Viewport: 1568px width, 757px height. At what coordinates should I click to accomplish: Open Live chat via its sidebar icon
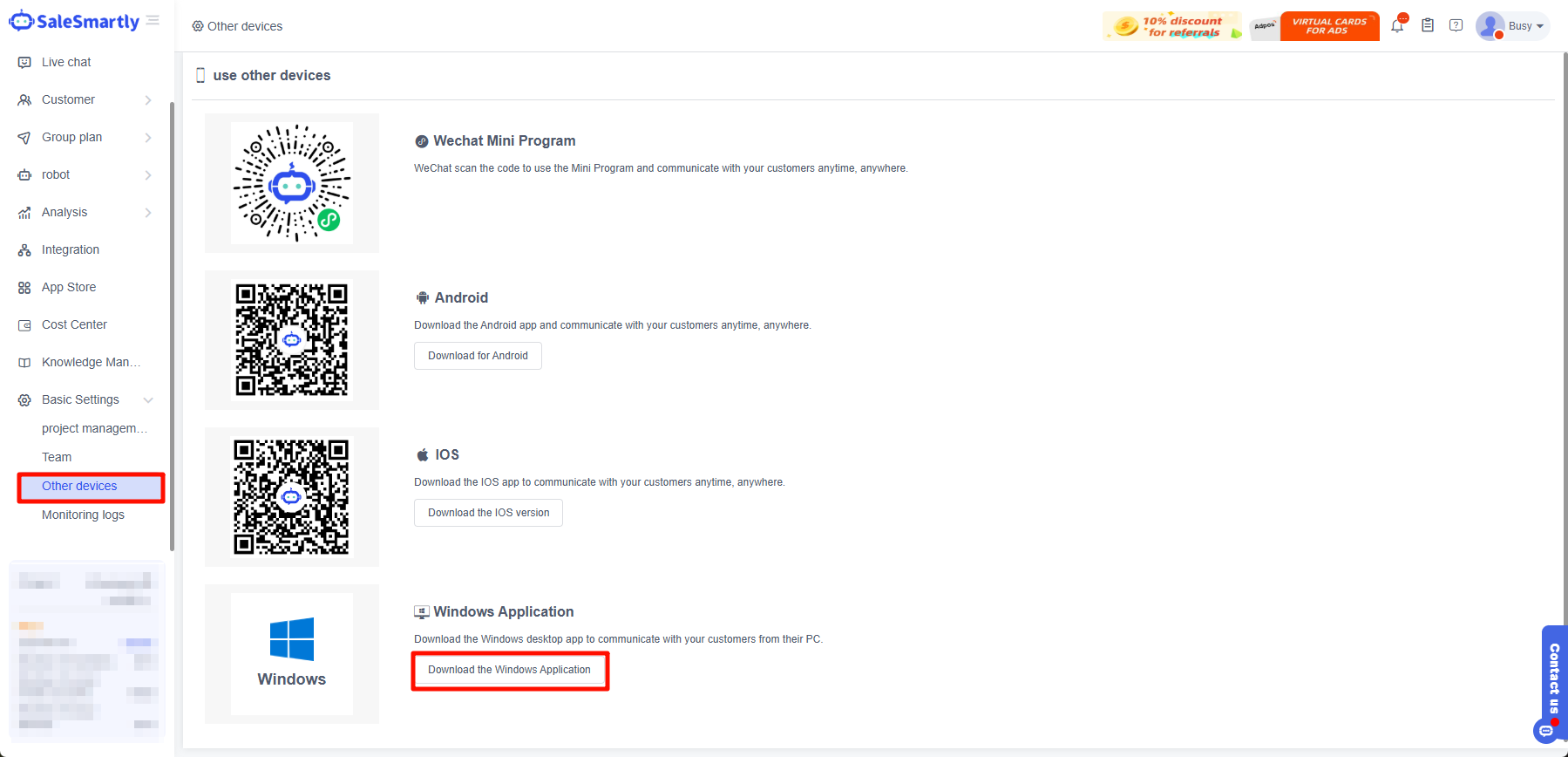24,63
